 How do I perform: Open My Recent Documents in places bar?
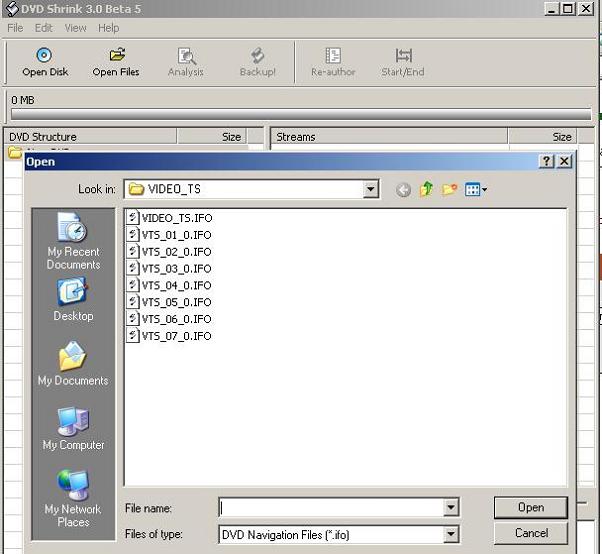[x=73, y=241]
